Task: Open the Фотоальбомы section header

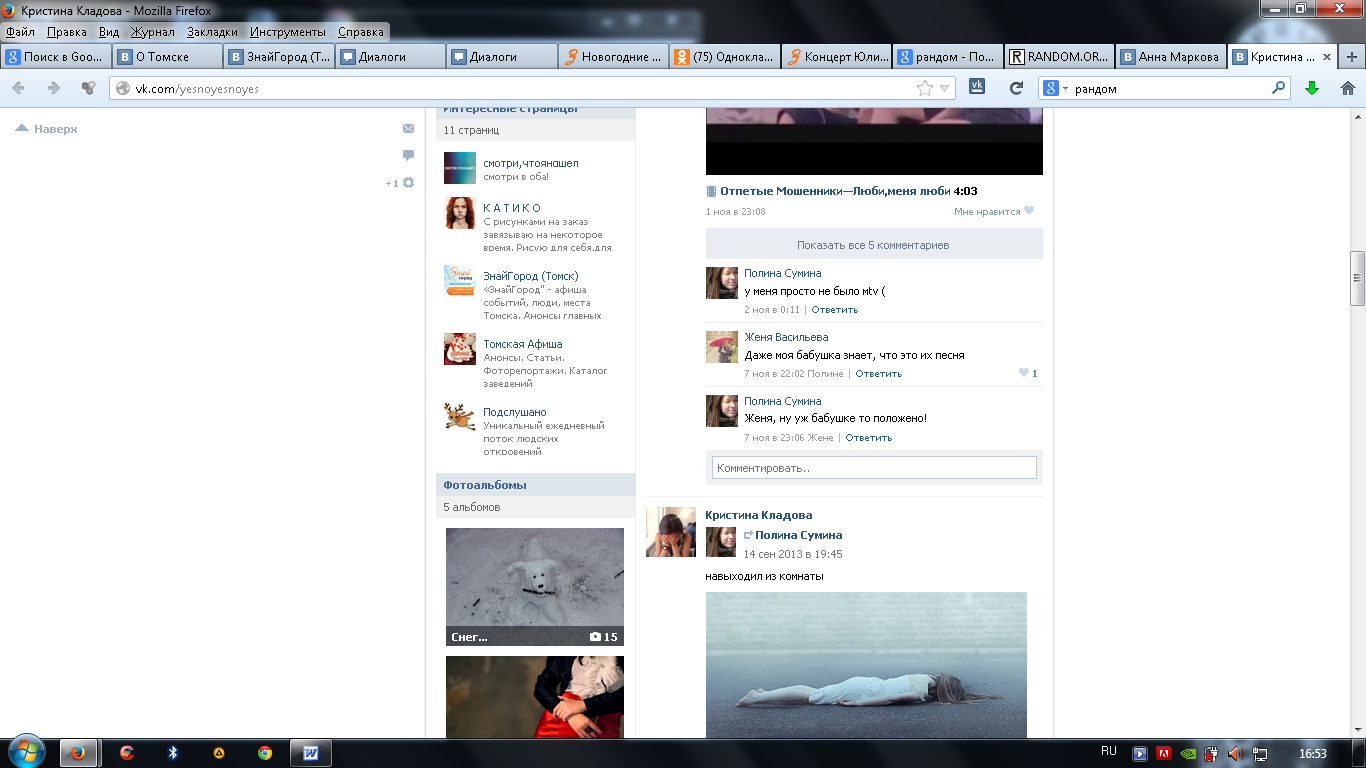Action: click(535, 485)
